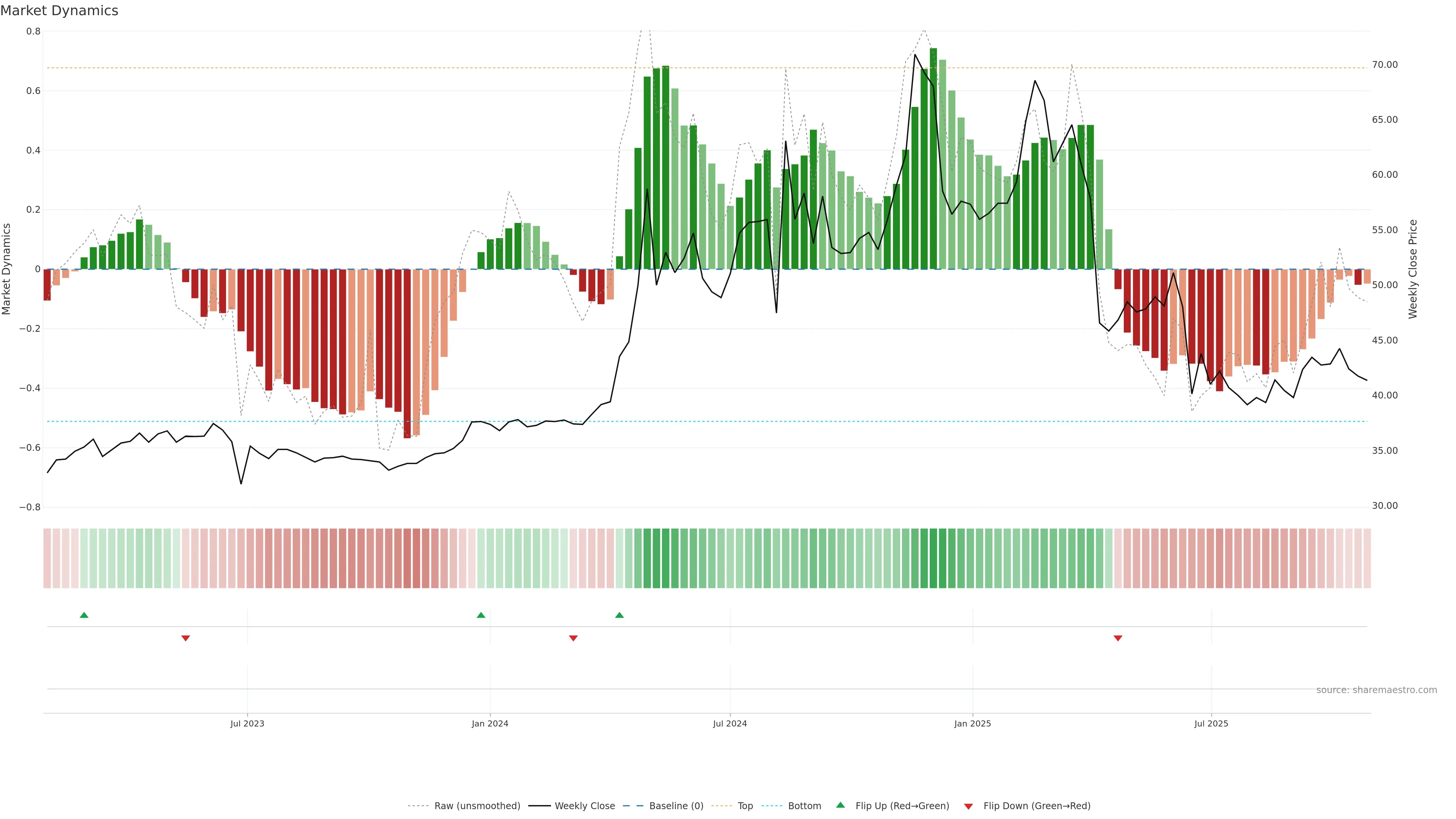Click red flip-down triangle between Jan and Jul 2025
Image resolution: width=1456 pixels, height=819 pixels.
click(x=1117, y=638)
